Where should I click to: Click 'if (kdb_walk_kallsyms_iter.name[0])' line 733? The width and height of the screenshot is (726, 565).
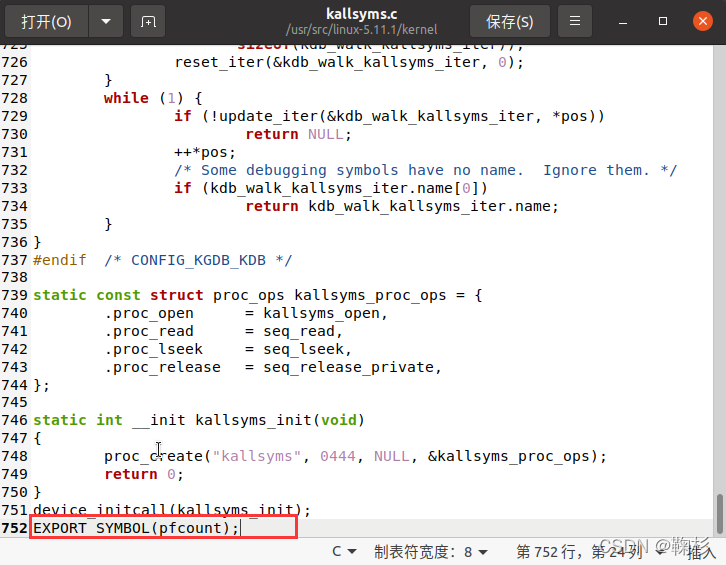click(x=331, y=188)
